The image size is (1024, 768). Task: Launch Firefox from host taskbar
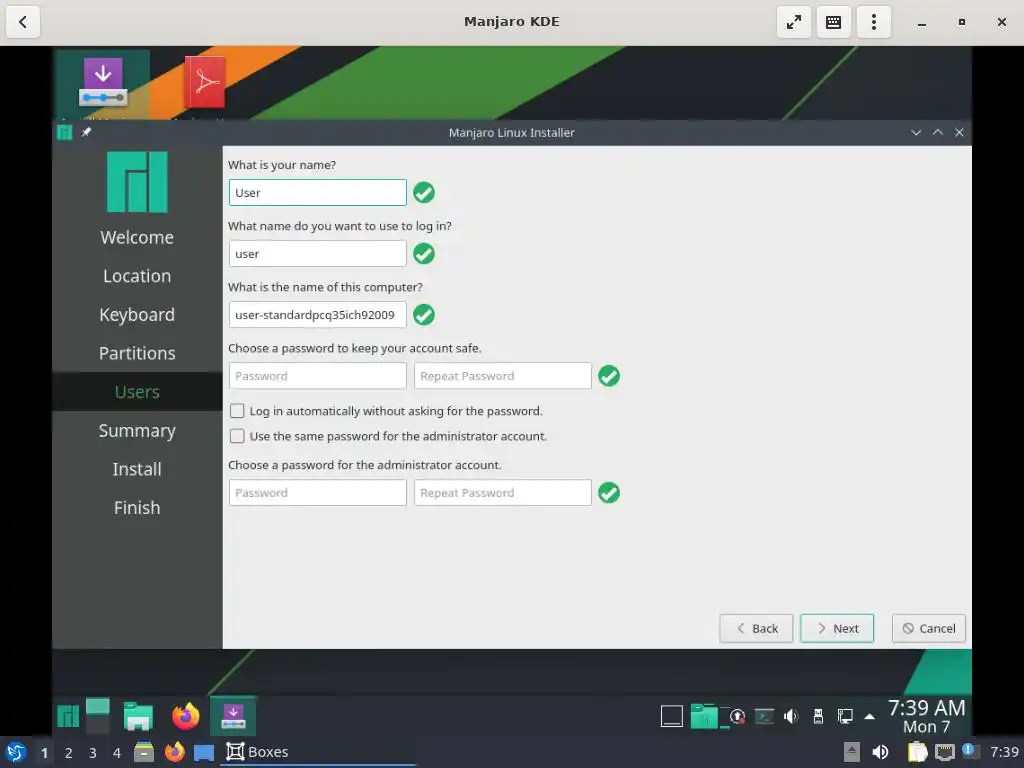tap(174, 752)
